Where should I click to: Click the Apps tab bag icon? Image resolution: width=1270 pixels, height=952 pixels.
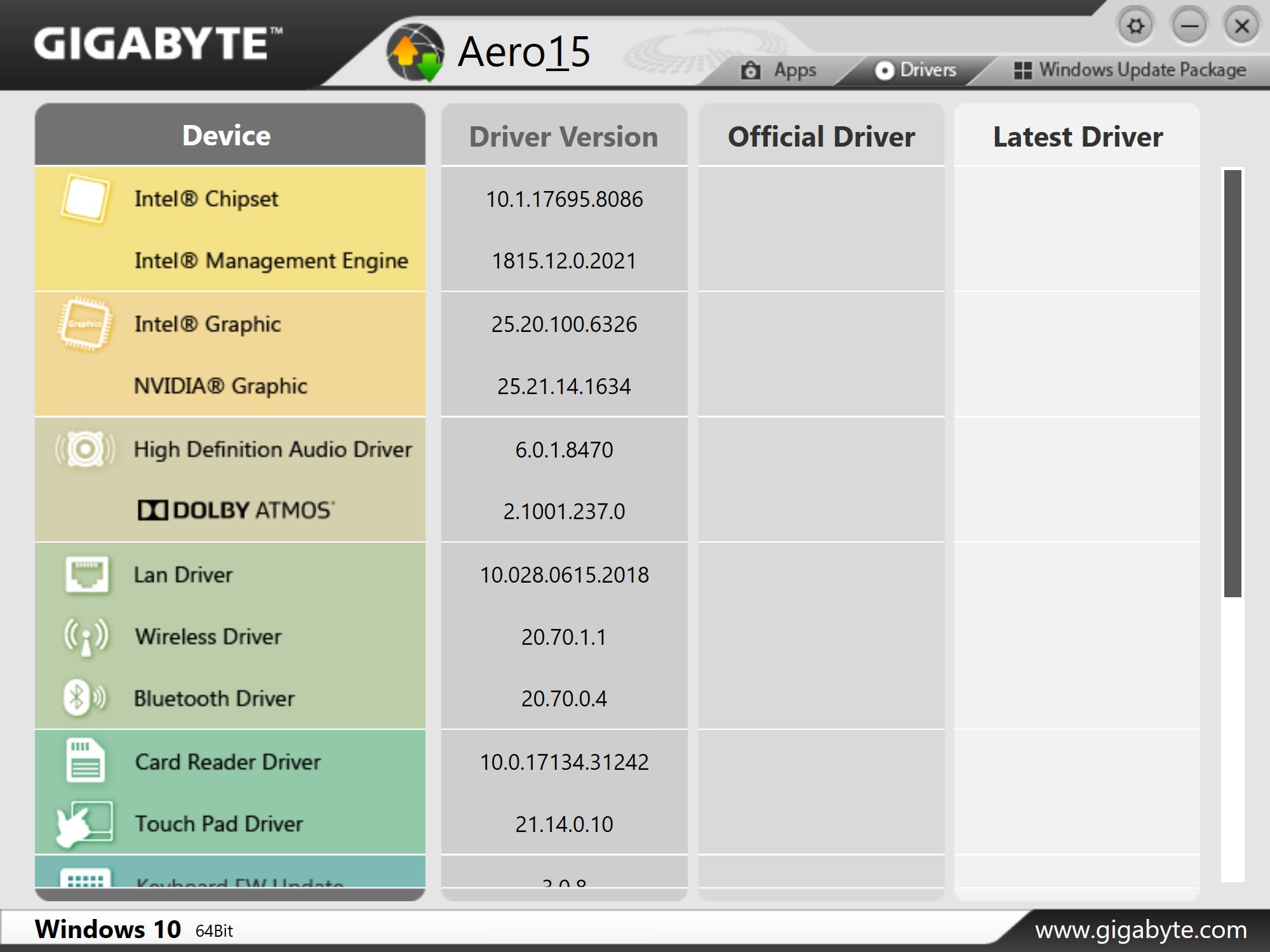click(x=751, y=70)
